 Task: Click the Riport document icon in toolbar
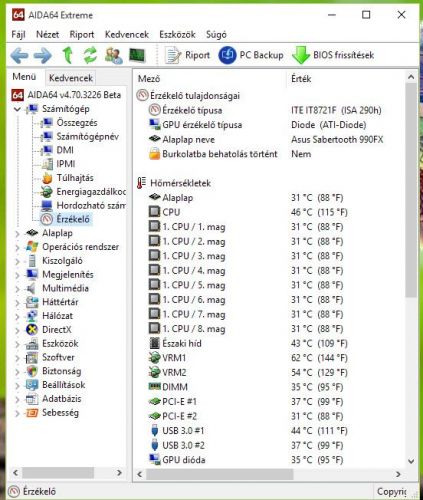(172, 55)
